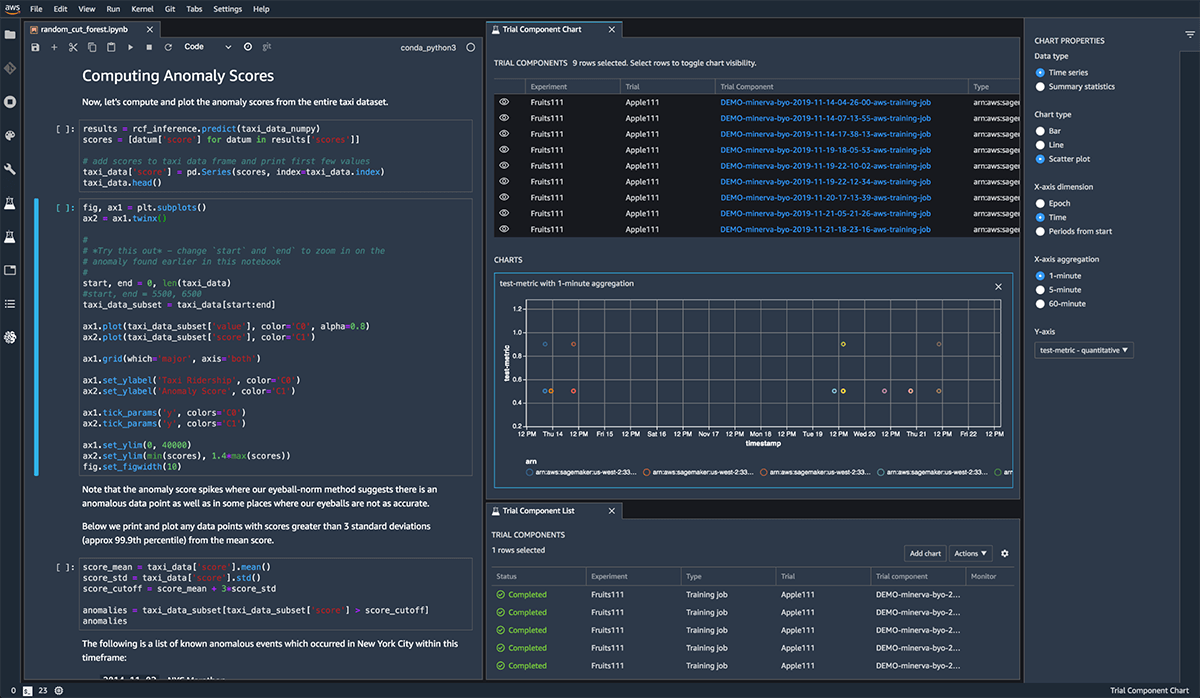Choose Summary statistics data type
This screenshot has width=1200, height=698.
coord(1041,87)
